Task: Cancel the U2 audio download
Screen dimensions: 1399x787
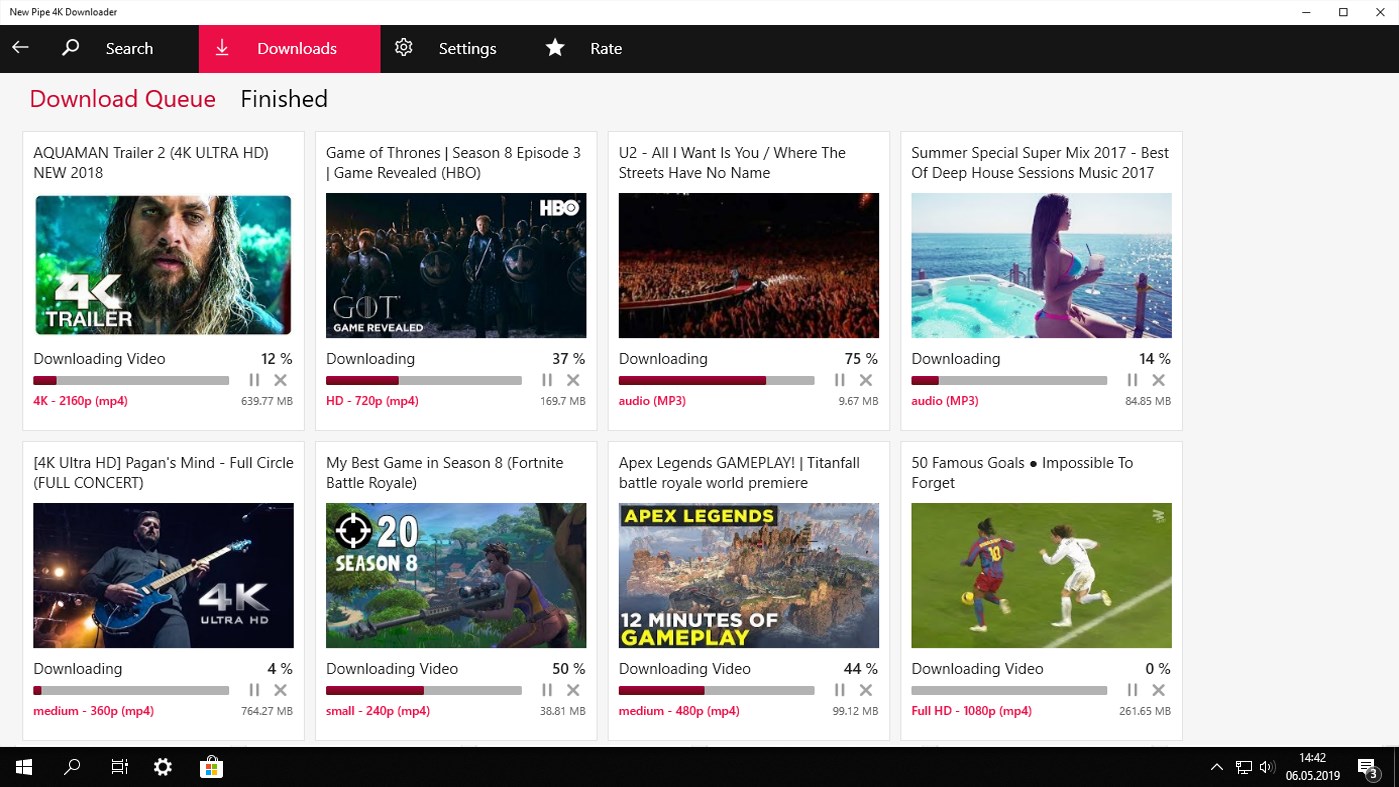Action: (x=866, y=380)
